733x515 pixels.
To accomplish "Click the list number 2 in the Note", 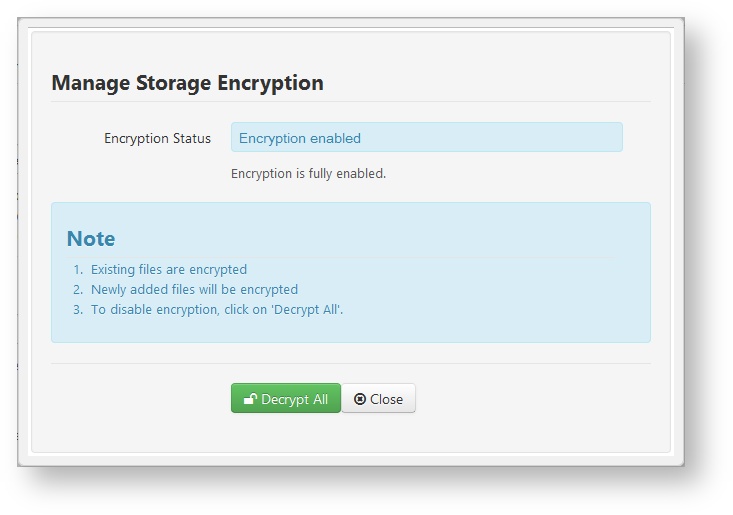I will tap(78, 290).
